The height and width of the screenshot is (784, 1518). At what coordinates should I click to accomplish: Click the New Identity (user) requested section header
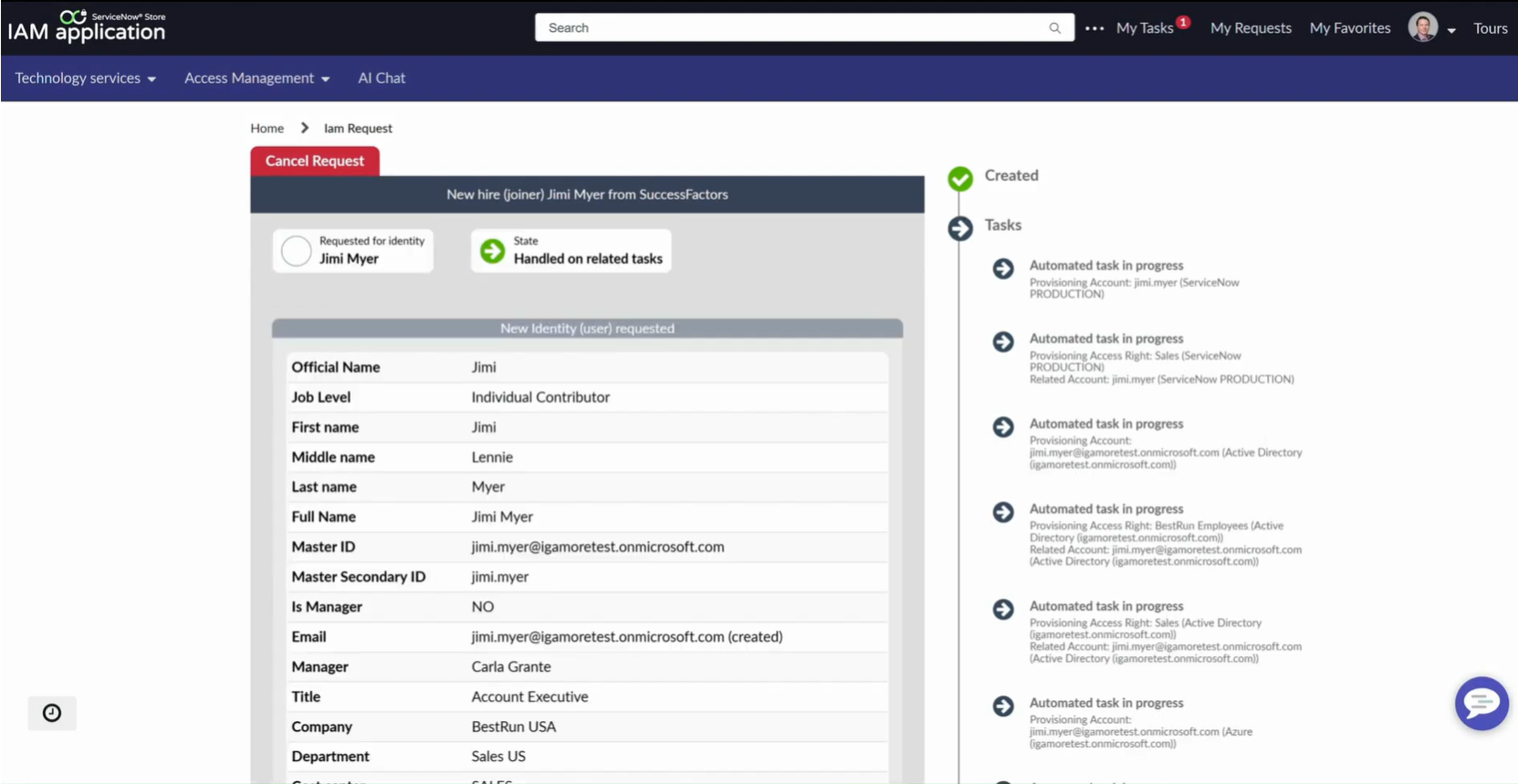(x=587, y=329)
